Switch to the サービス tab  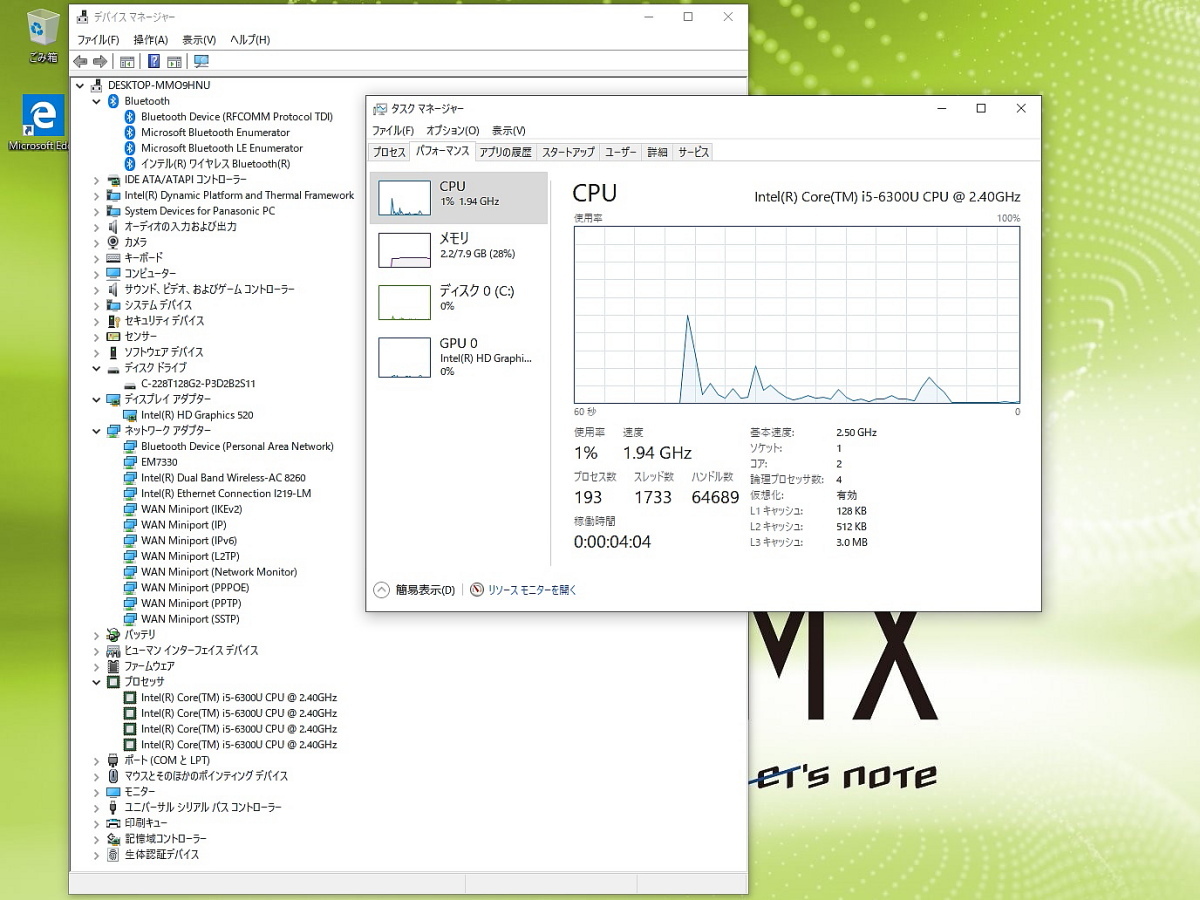(693, 152)
